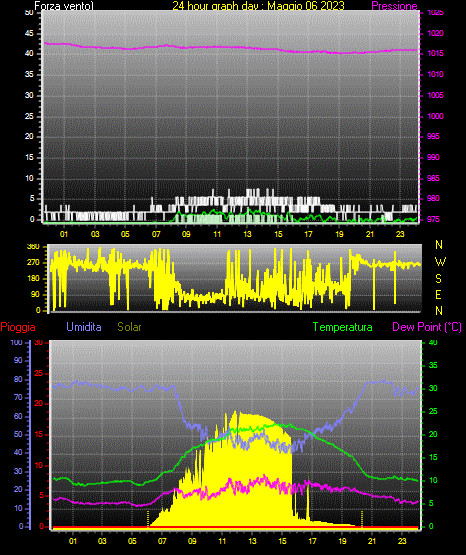Click hour '09' under the wind chart
Viewport: 466px width, 555px height.
coord(186,234)
